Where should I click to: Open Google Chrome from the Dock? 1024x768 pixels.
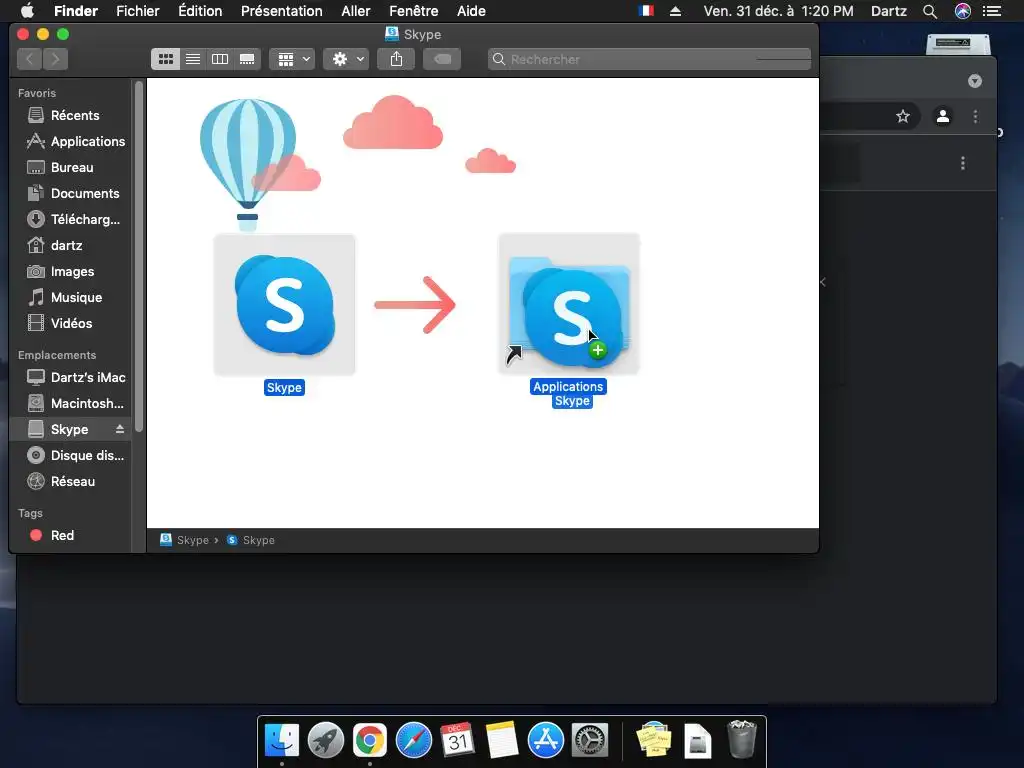point(370,741)
